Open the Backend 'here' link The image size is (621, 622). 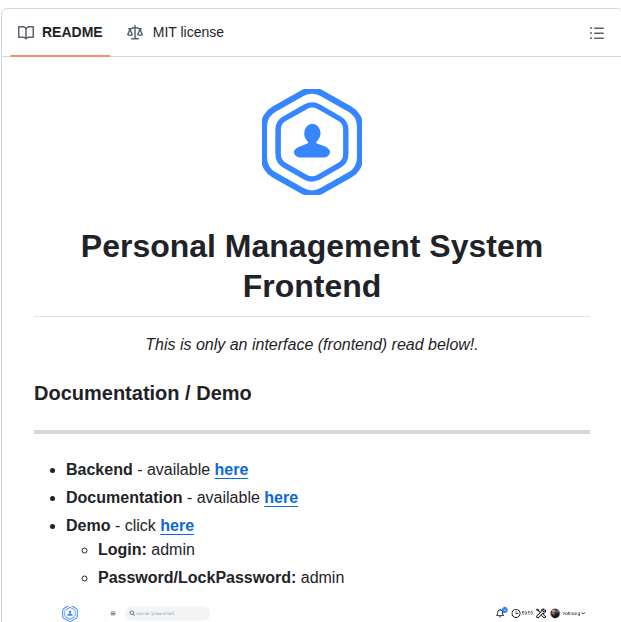click(x=231, y=469)
